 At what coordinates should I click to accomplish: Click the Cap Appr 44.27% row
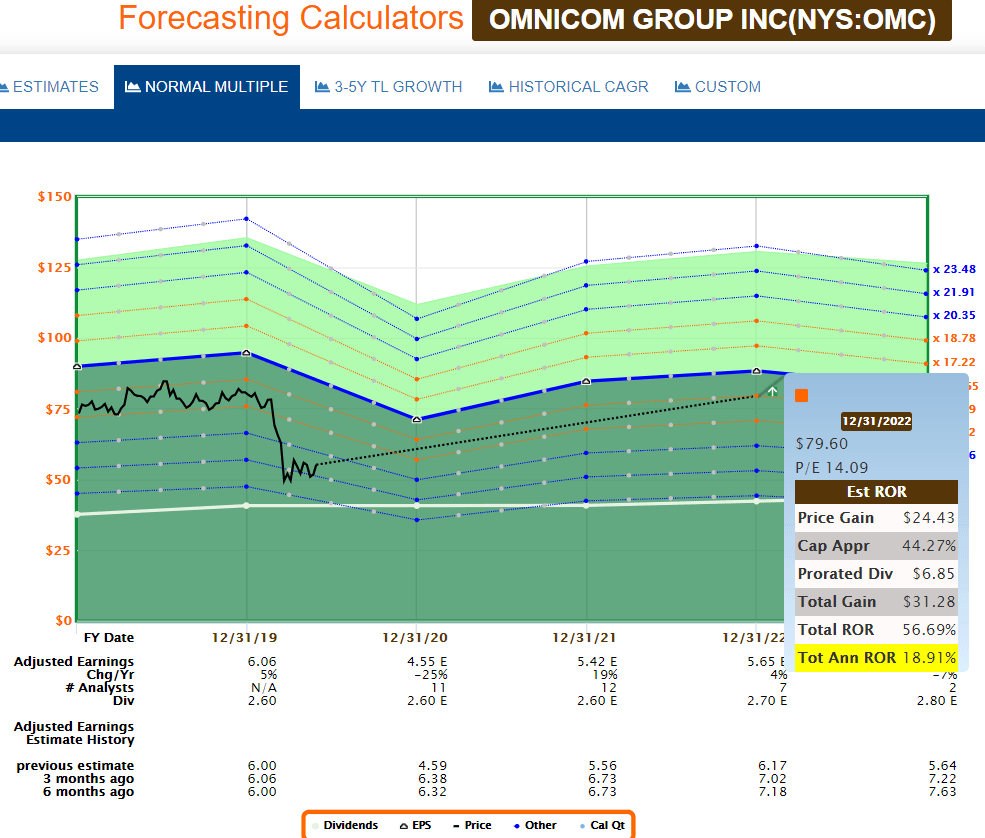876,545
